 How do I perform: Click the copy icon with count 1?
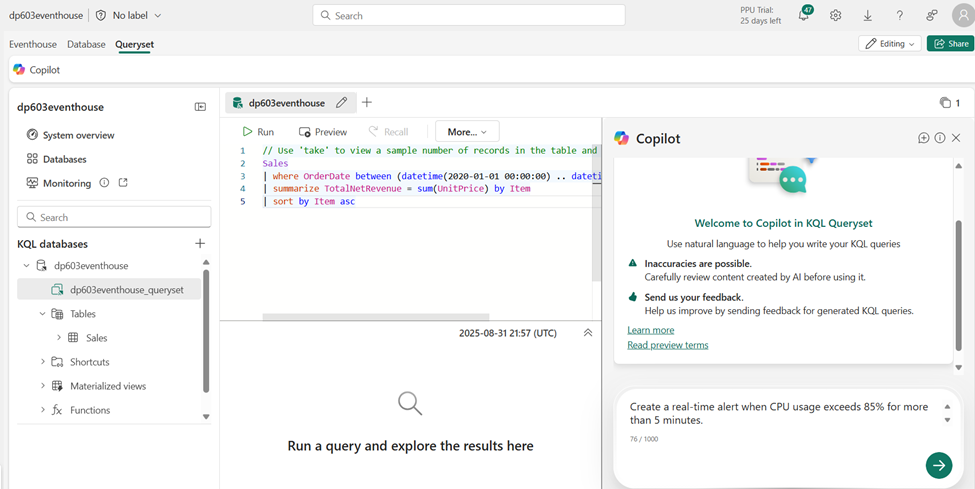point(950,103)
